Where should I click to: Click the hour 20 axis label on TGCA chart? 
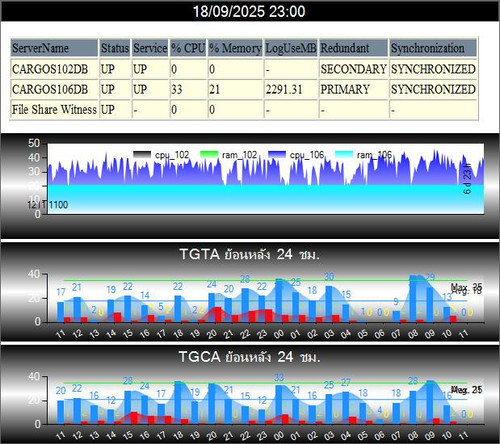pyautogui.click(x=212, y=435)
